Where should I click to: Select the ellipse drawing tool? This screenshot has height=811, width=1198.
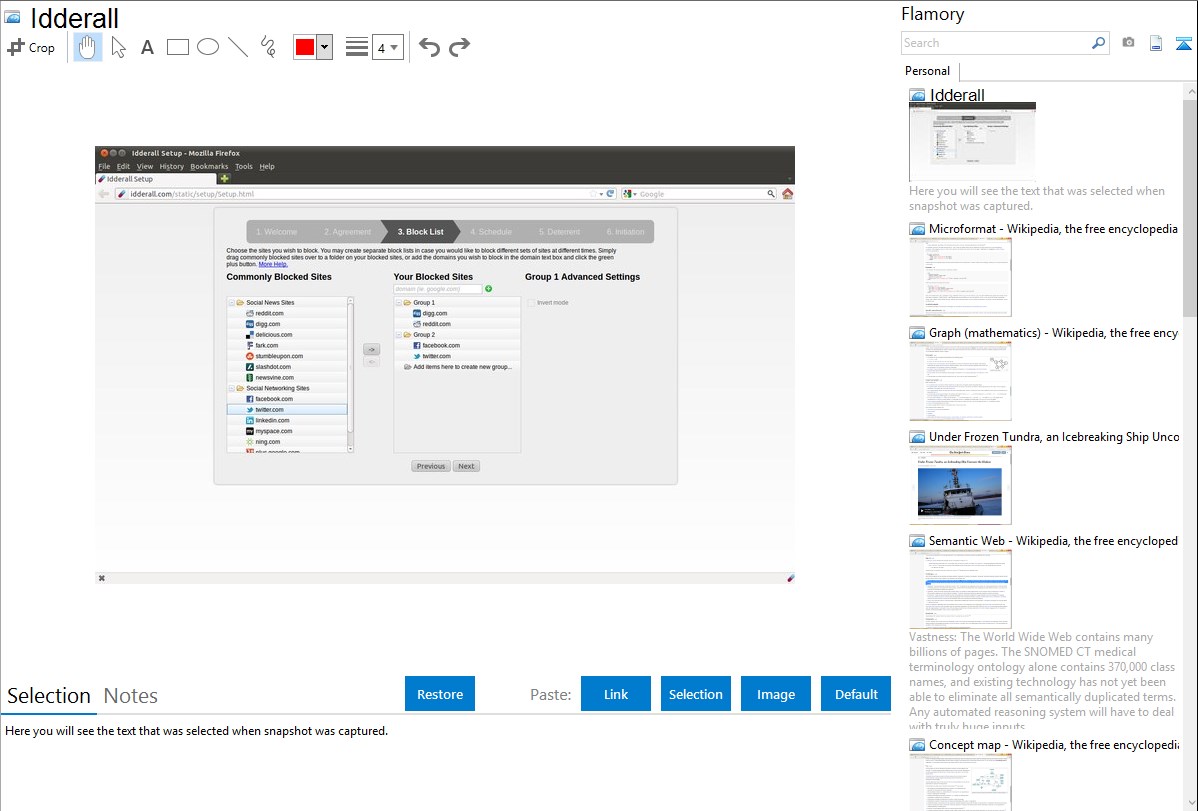[208, 47]
